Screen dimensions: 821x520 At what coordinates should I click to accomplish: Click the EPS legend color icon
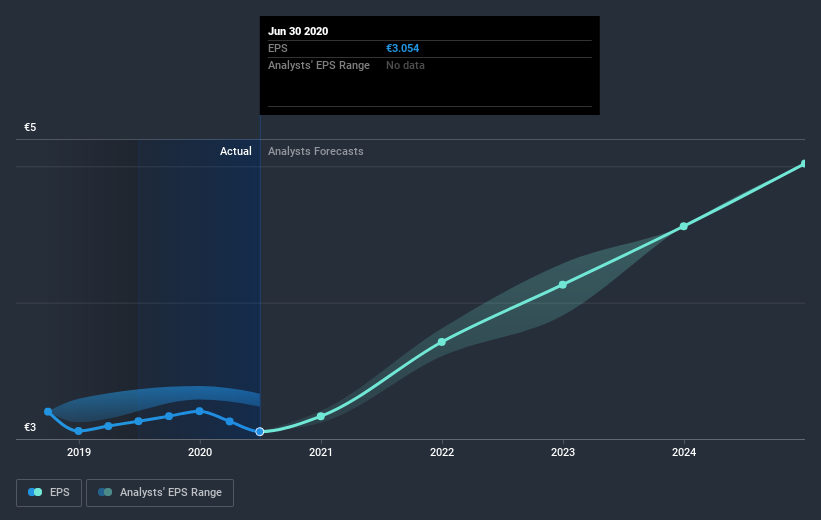pyautogui.click(x=35, y=492)
